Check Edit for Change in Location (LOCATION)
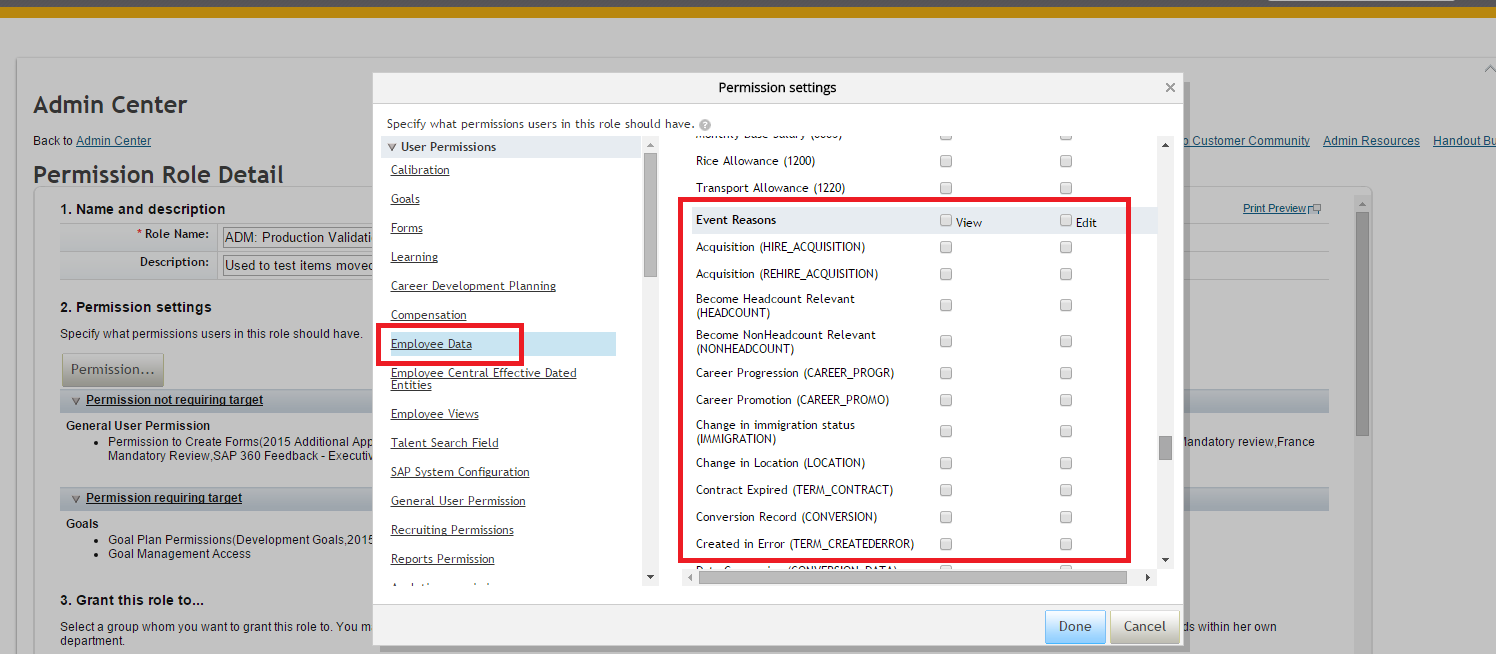 (1066, 463)
